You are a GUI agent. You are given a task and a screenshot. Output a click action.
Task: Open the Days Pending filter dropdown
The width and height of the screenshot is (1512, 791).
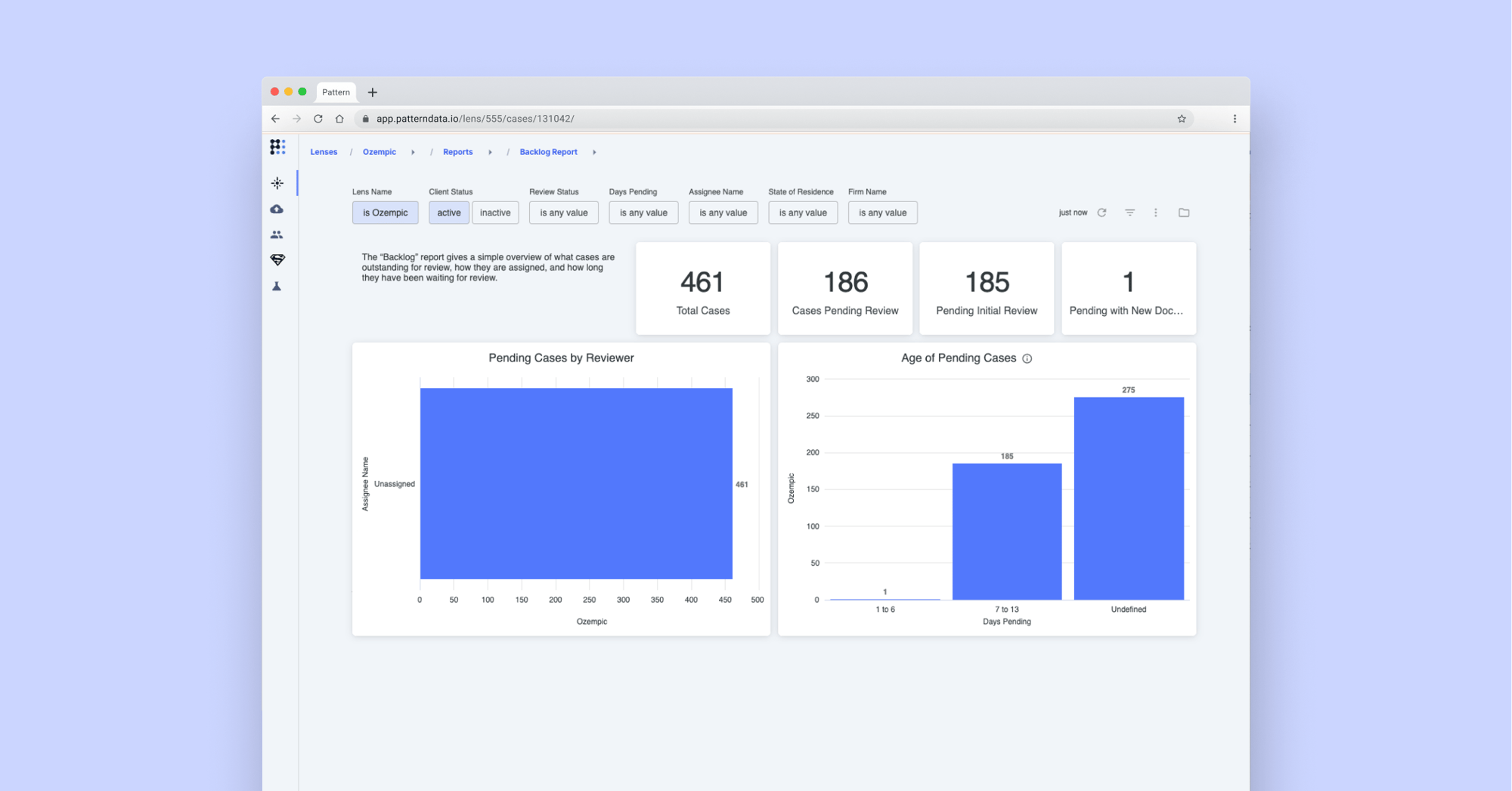tap(643, 212)
